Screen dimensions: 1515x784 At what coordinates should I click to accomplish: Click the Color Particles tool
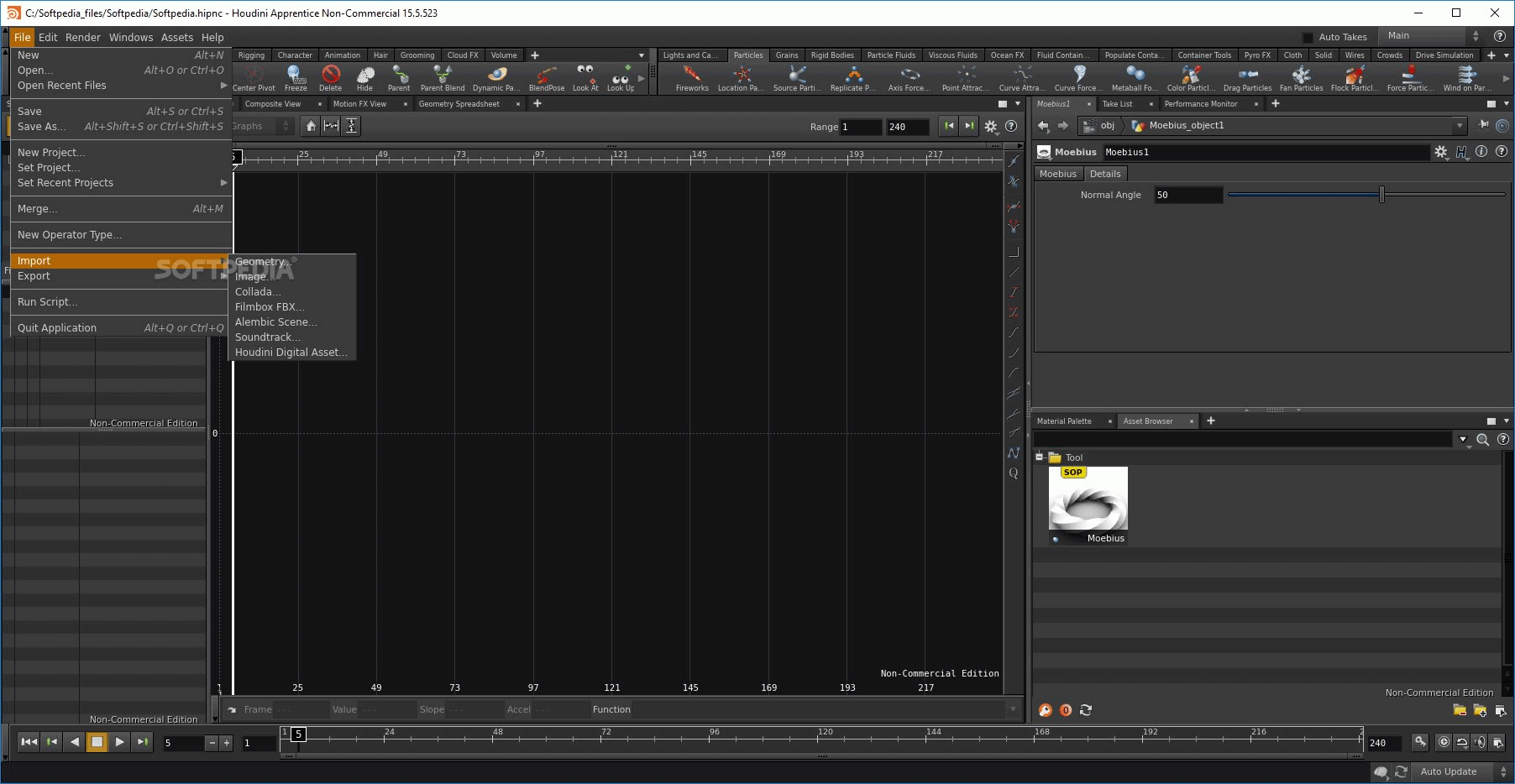(1191, 78)
